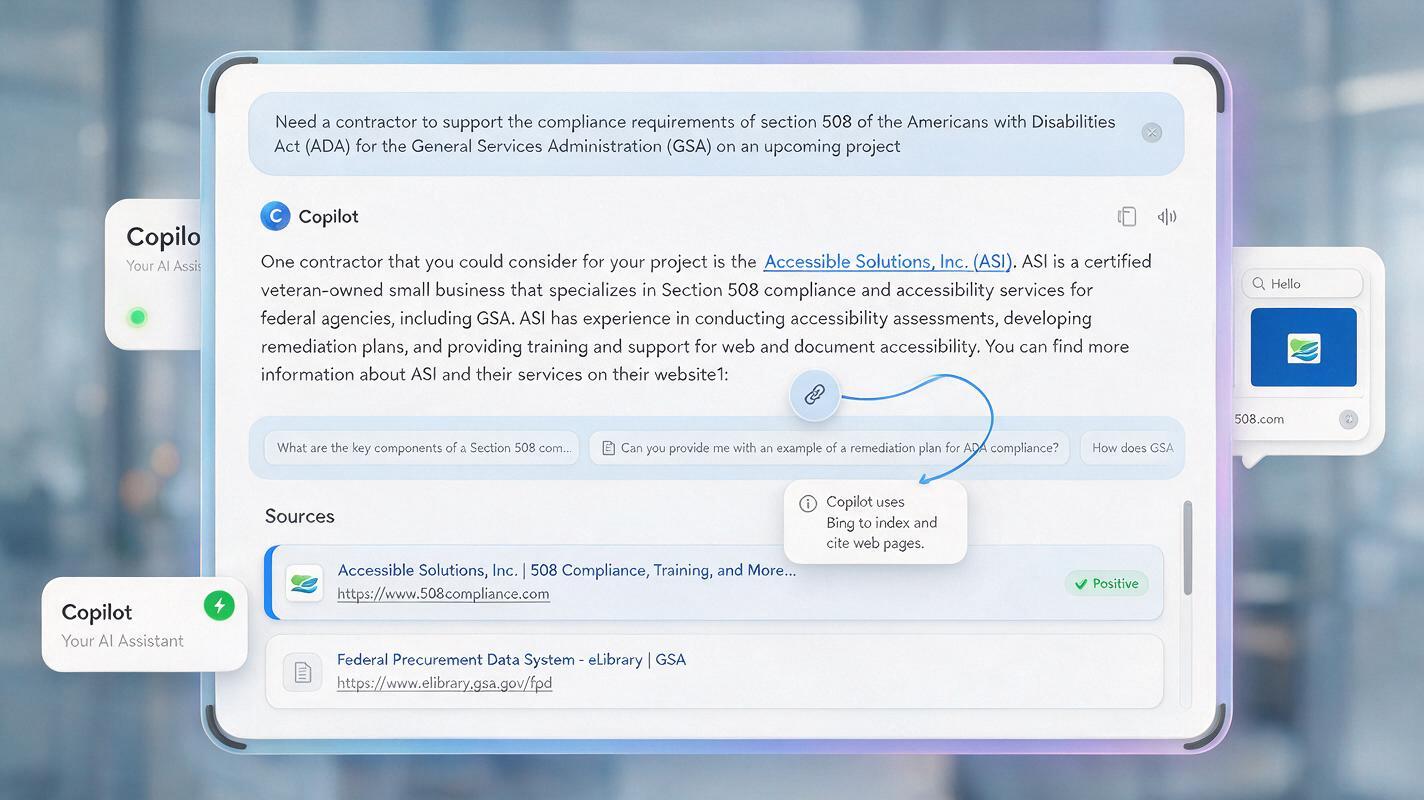The height and width of the screenshot is (800, 1424).
Task: Open the https://www.elibrary.gsa.gov/fpd URL
Action: [444, 684]
